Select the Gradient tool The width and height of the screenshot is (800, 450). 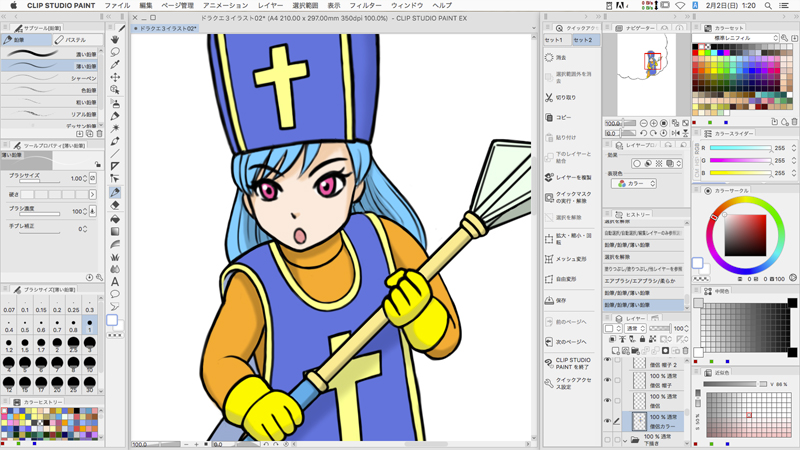point(115,231)
